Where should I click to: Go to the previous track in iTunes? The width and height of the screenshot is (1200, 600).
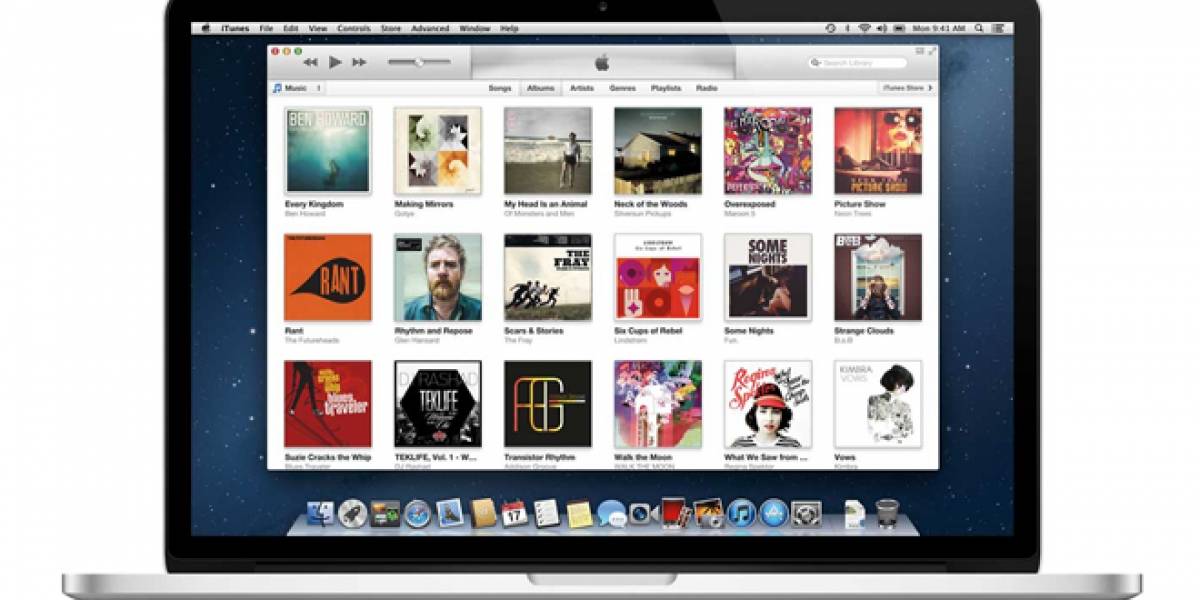[310, 62]
